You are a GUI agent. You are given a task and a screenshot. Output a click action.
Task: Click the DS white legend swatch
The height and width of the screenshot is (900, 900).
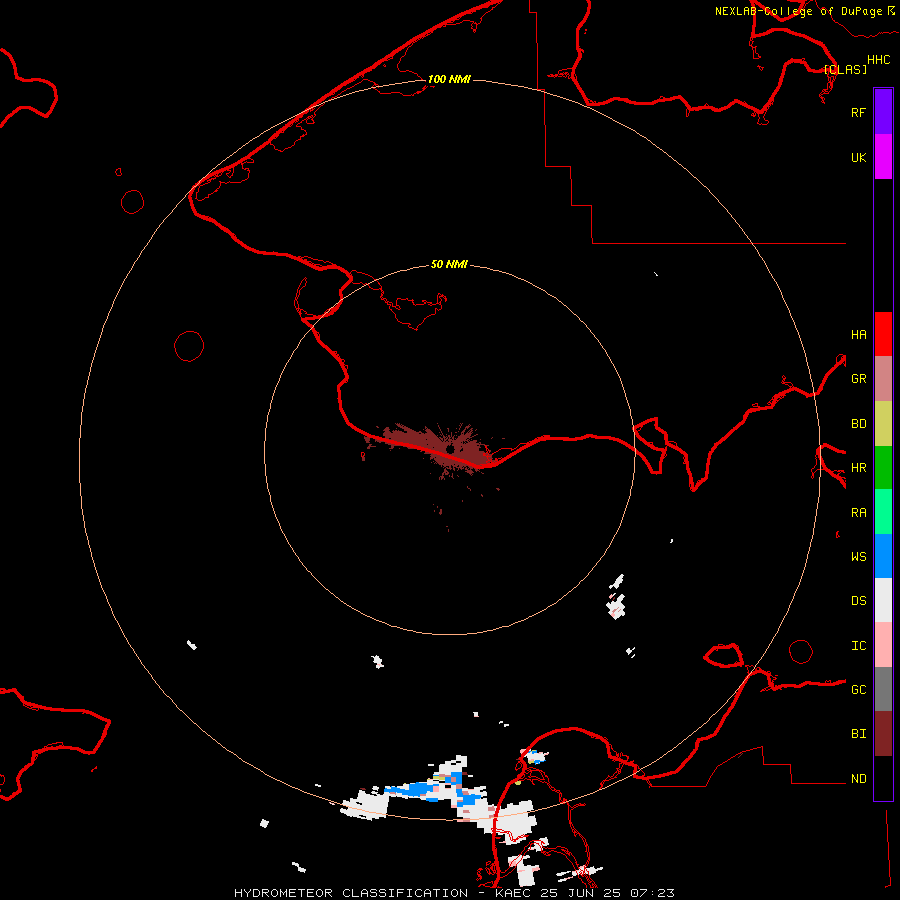883,600
